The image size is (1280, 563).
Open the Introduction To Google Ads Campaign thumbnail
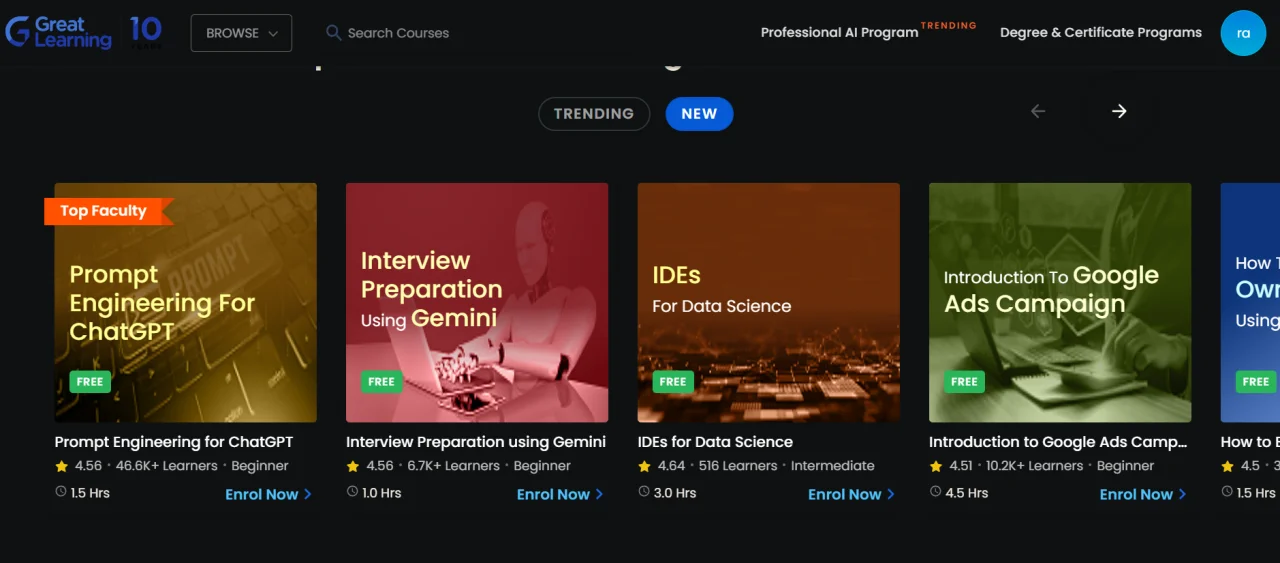point(1060,302)
